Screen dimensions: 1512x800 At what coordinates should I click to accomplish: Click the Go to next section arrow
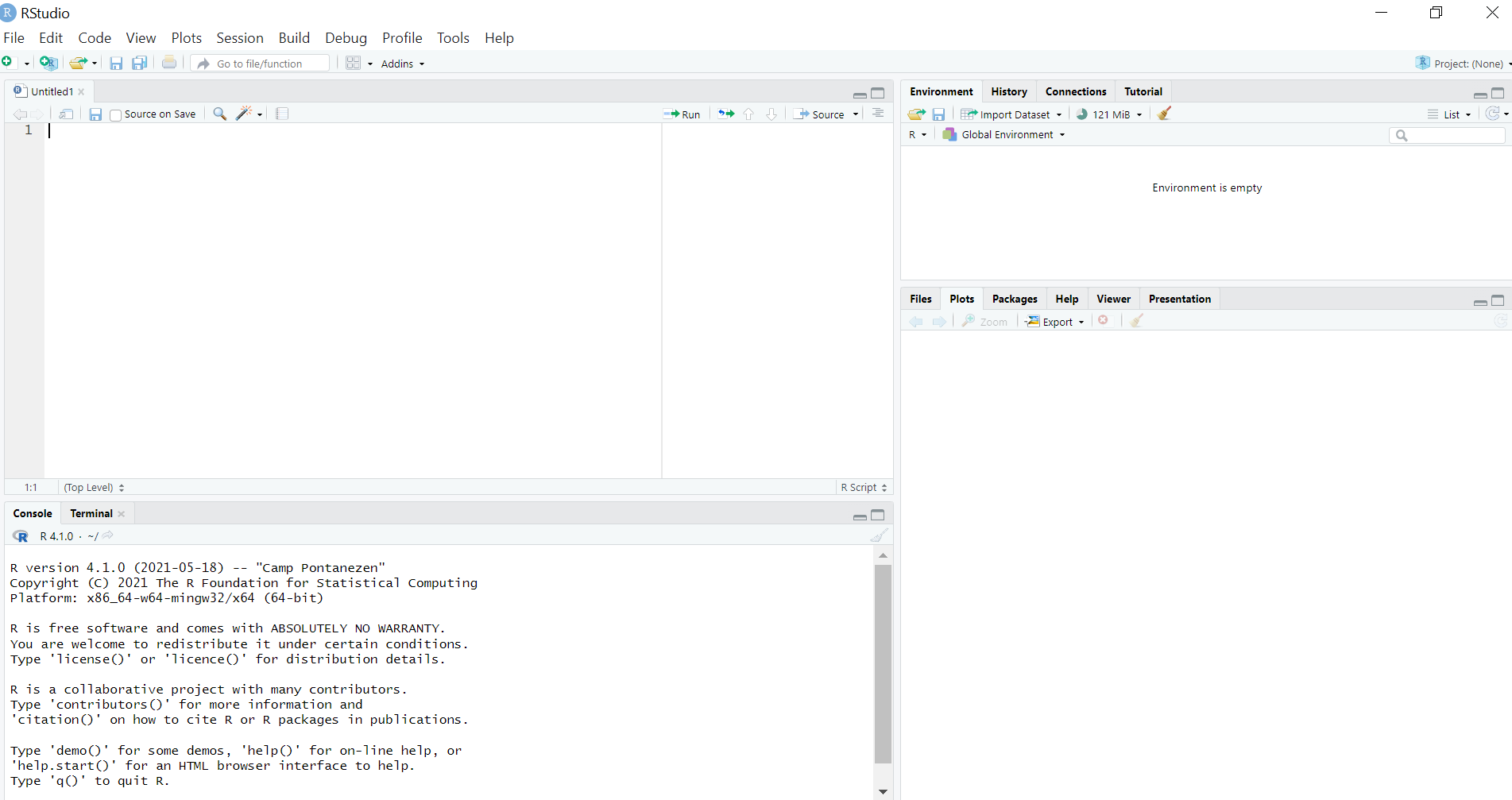(771, 114)
